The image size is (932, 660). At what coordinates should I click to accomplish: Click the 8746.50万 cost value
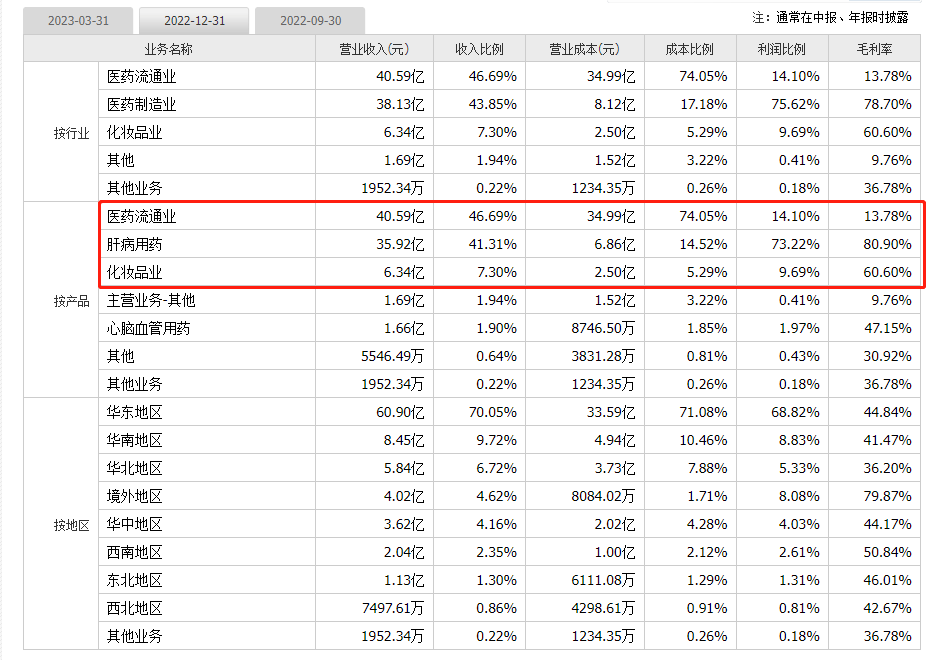(x=603, y=328)
